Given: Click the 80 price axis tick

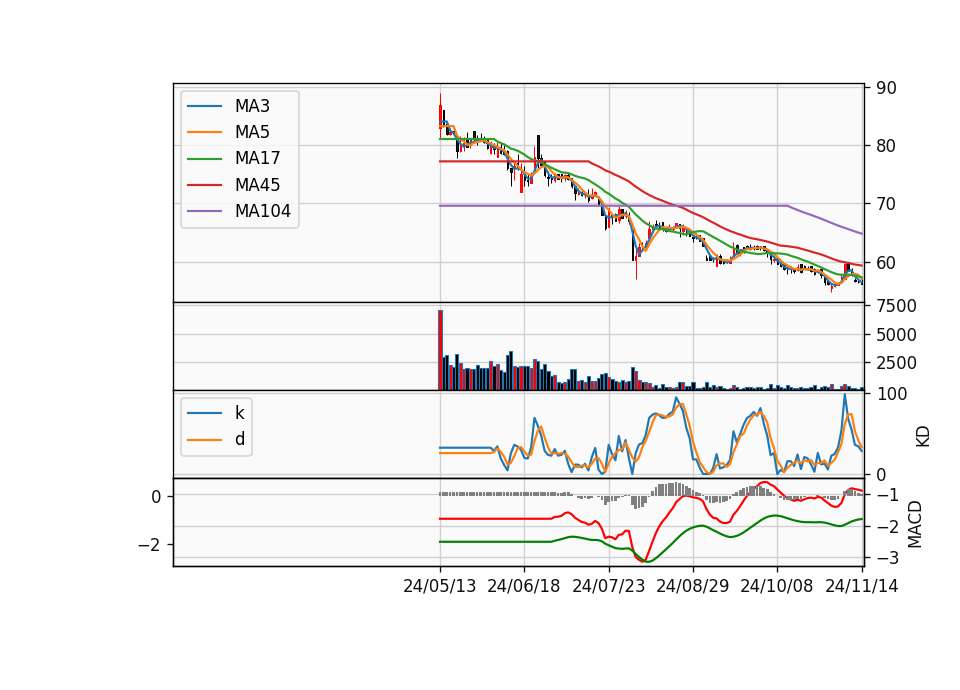Looking at the screenshot, I should click(886, 146).
